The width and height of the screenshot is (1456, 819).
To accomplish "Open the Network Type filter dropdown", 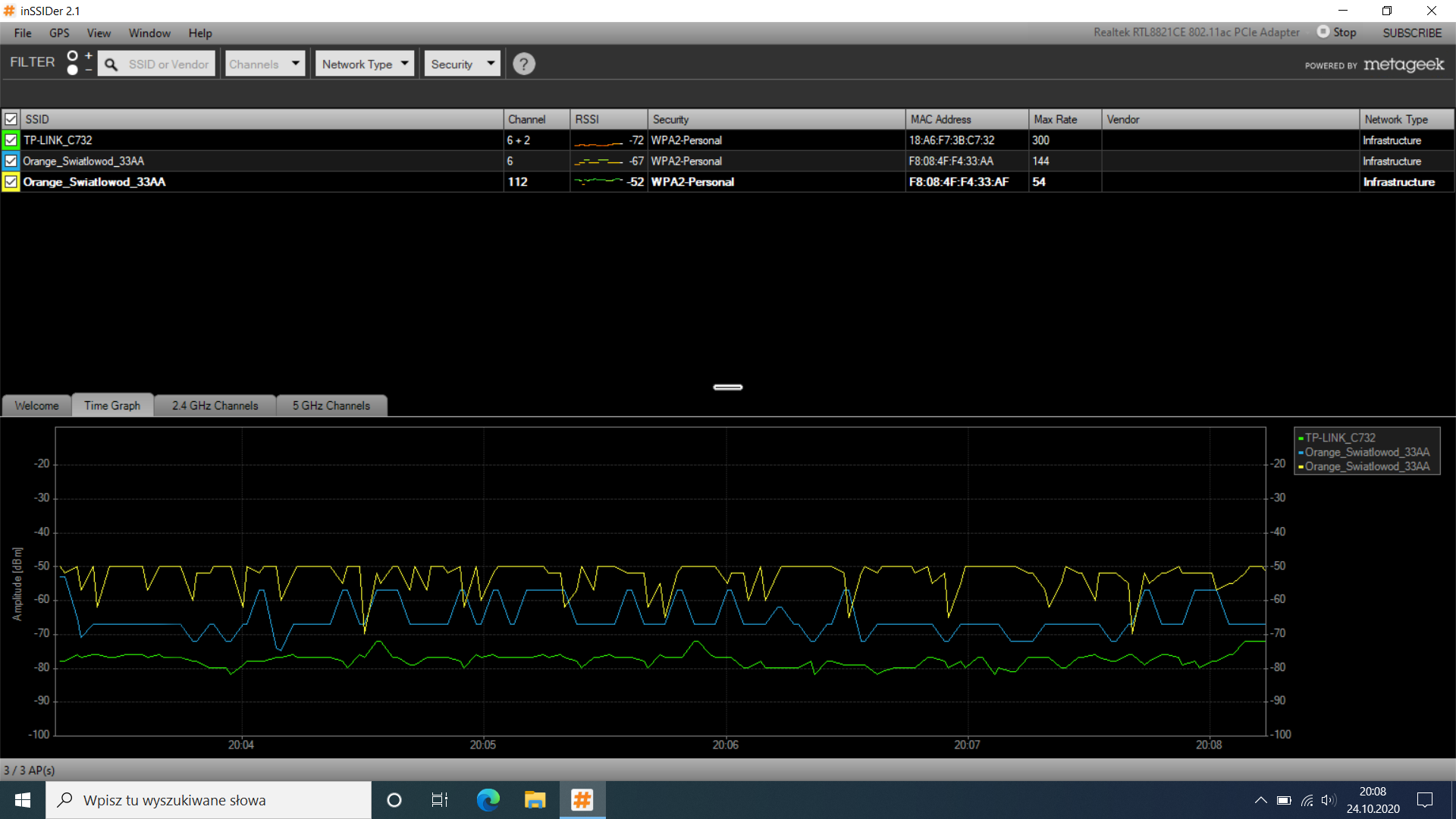I will pos(365,64).
